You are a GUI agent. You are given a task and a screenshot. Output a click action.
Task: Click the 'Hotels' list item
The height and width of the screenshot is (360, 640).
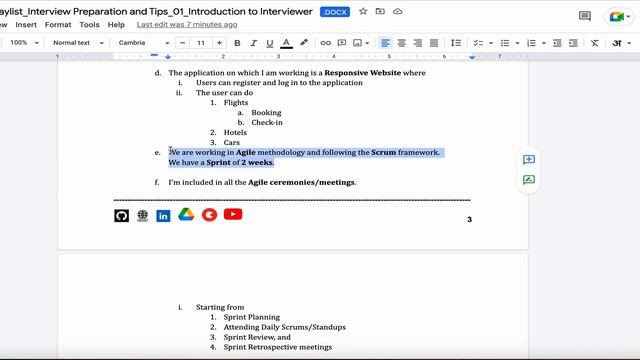[235, 132]
